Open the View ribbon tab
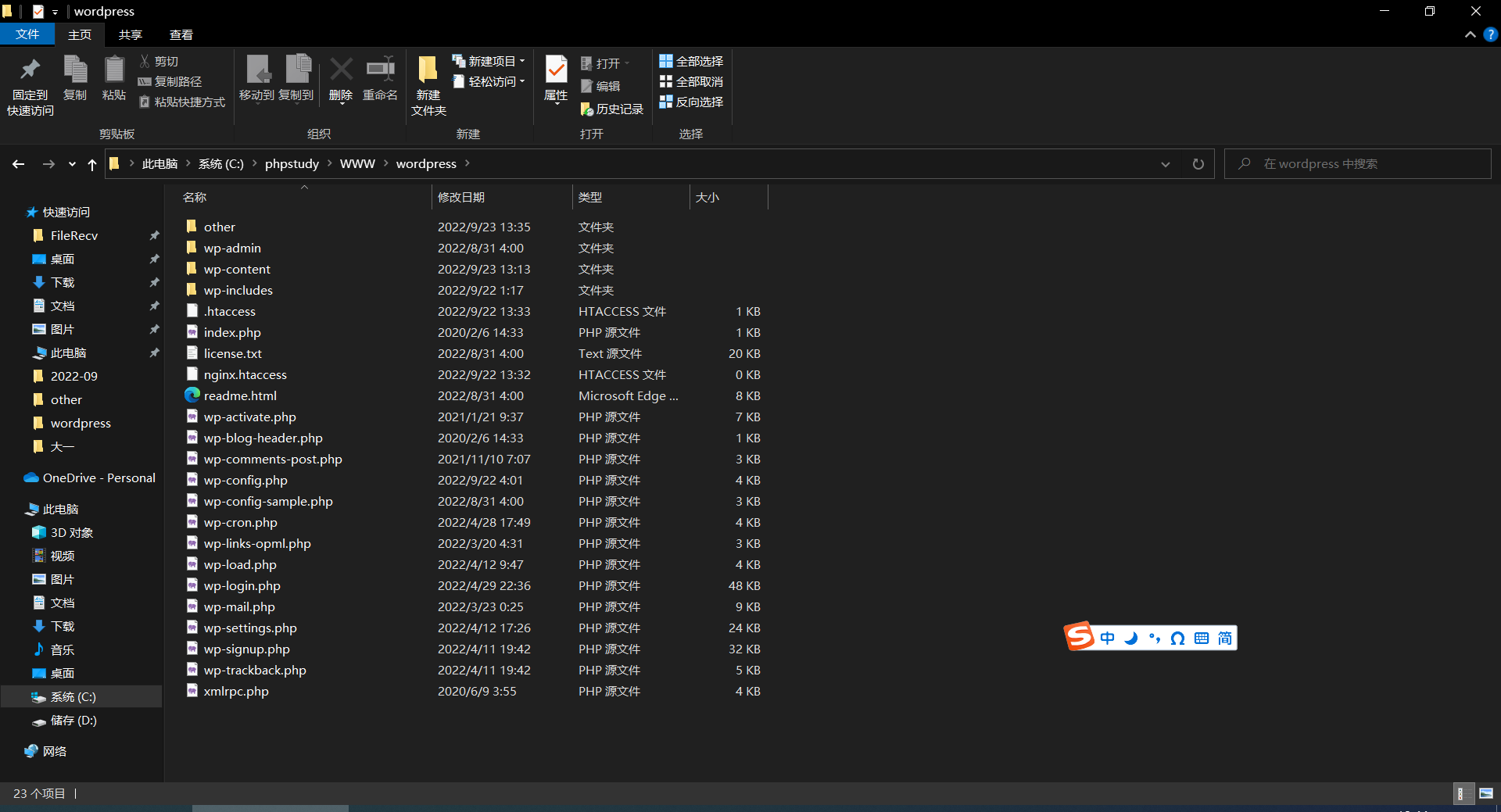 (181, 34)
